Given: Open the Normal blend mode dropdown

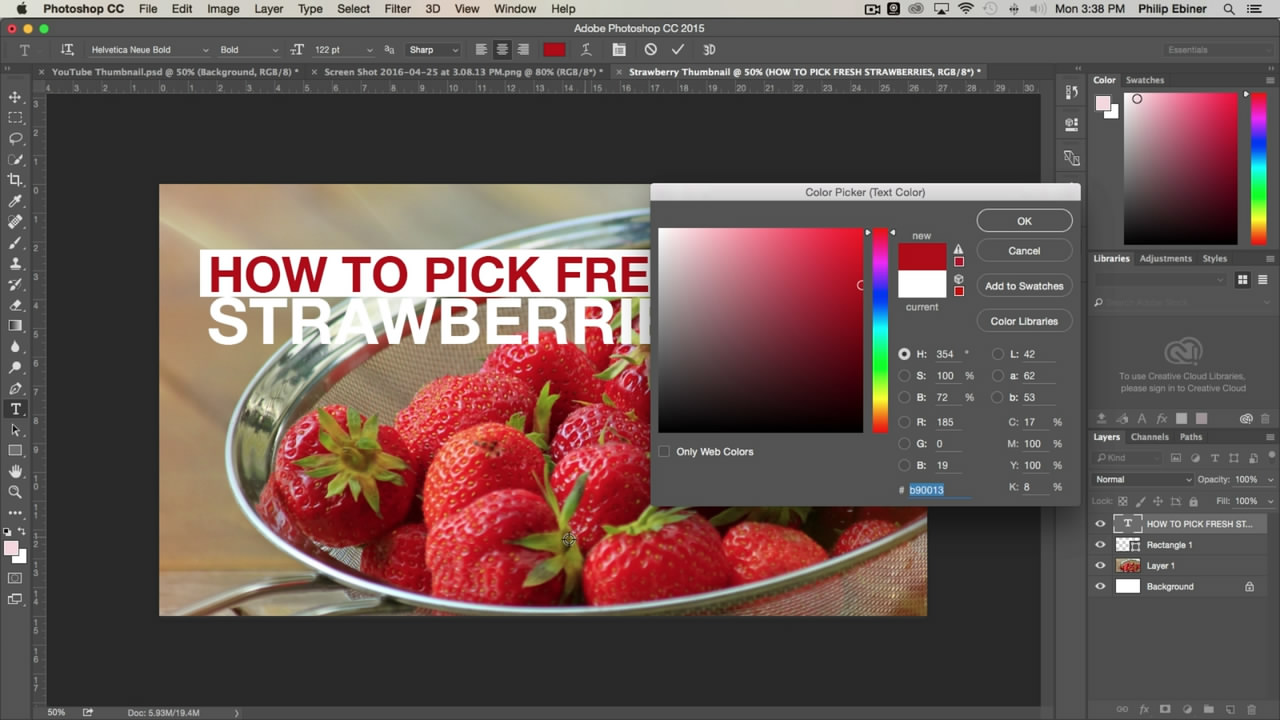Looking at the screenshot, I should [1144, 479].
